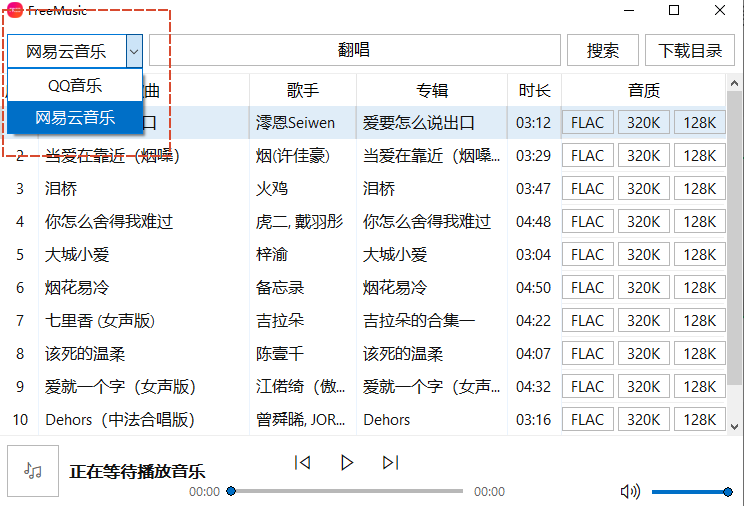
Task: Download 320K in the 泪桥 row
Action: [x=643, y=188]
